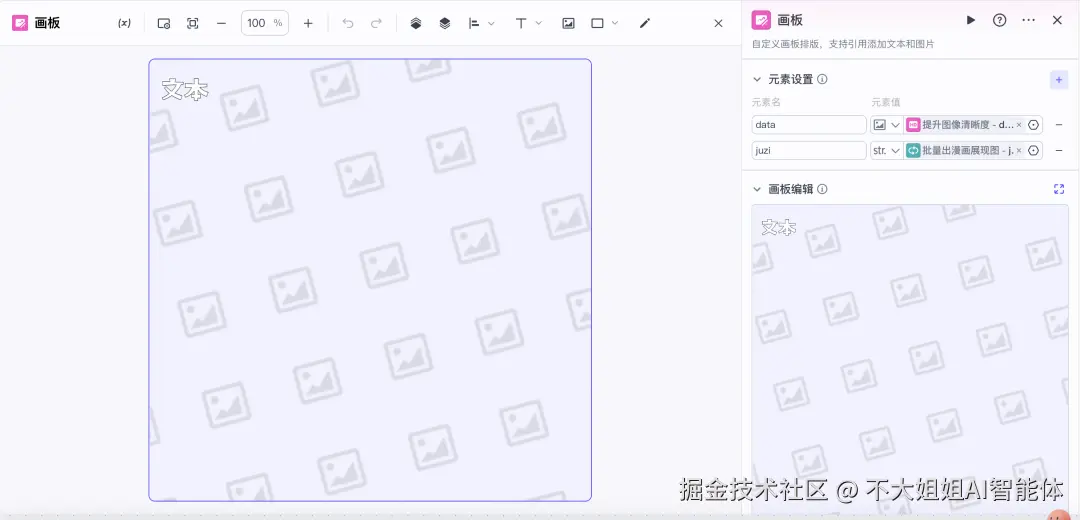The image size is (1080, 520).
Task: Open the alignment dropdown
Action: pos(481,23)
